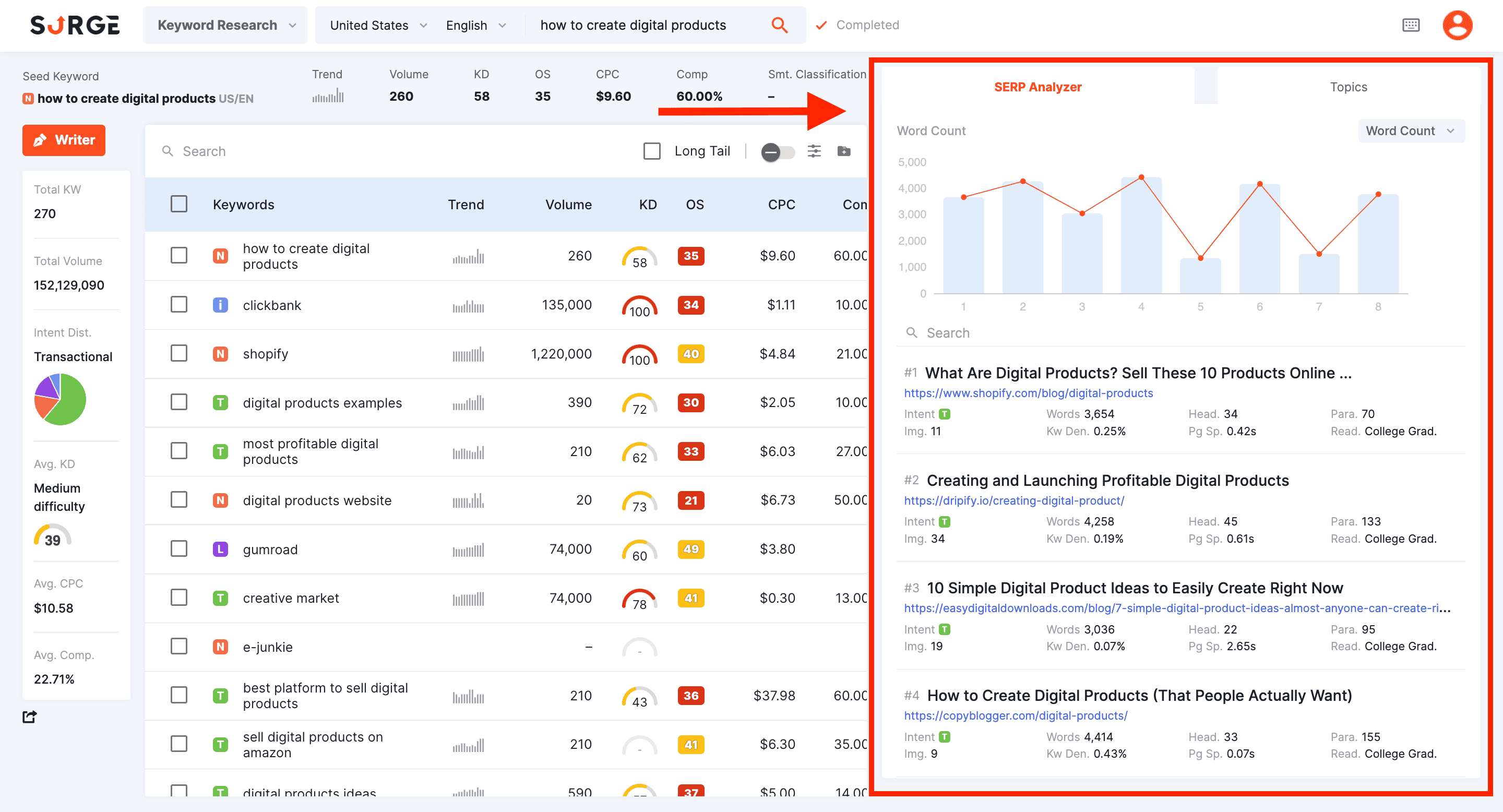Screen dimensions: 1503x812
Task: Sort by the CPC column header
Action: pyautogui.click(x=781, y=204)
